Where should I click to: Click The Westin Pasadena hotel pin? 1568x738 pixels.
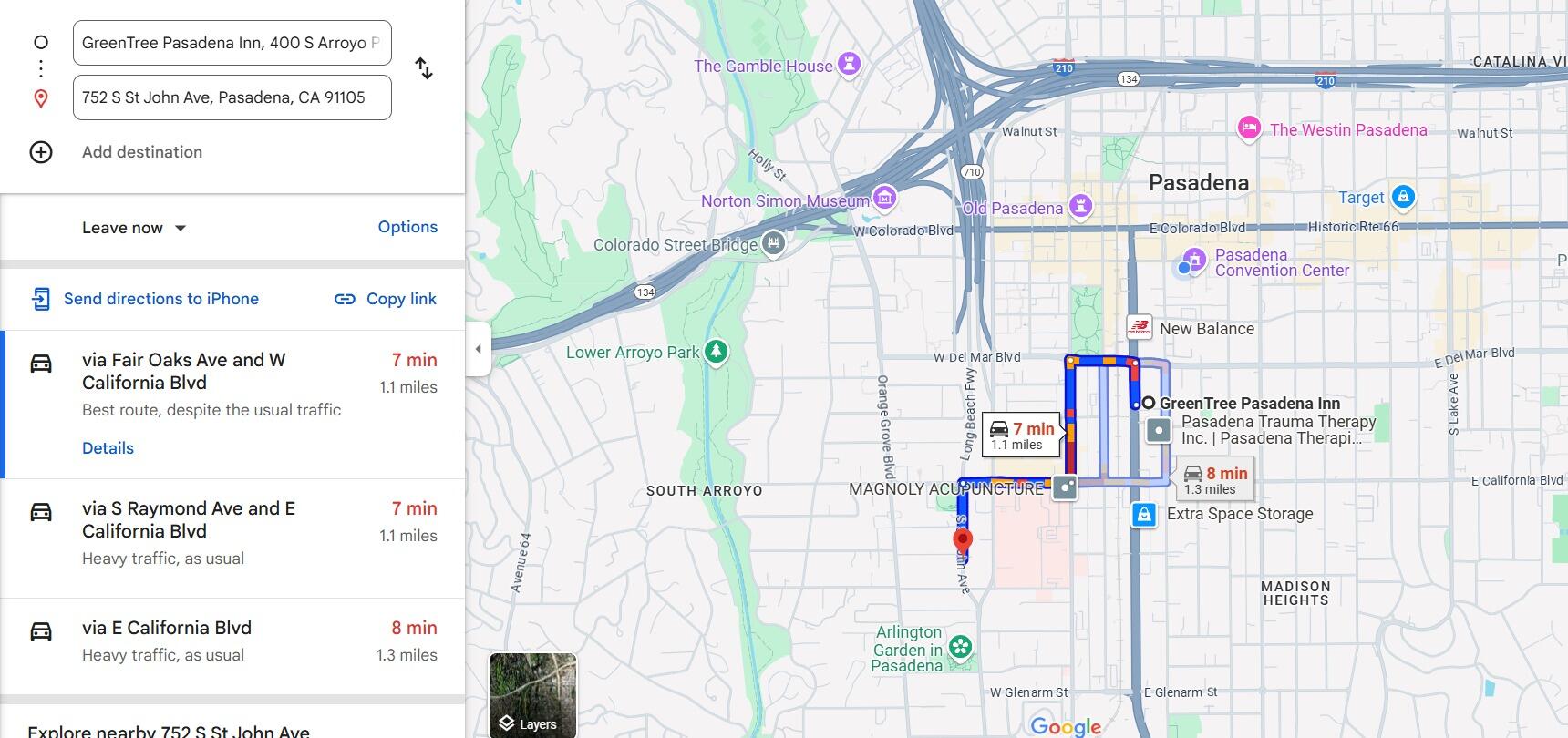(1249, 128)
